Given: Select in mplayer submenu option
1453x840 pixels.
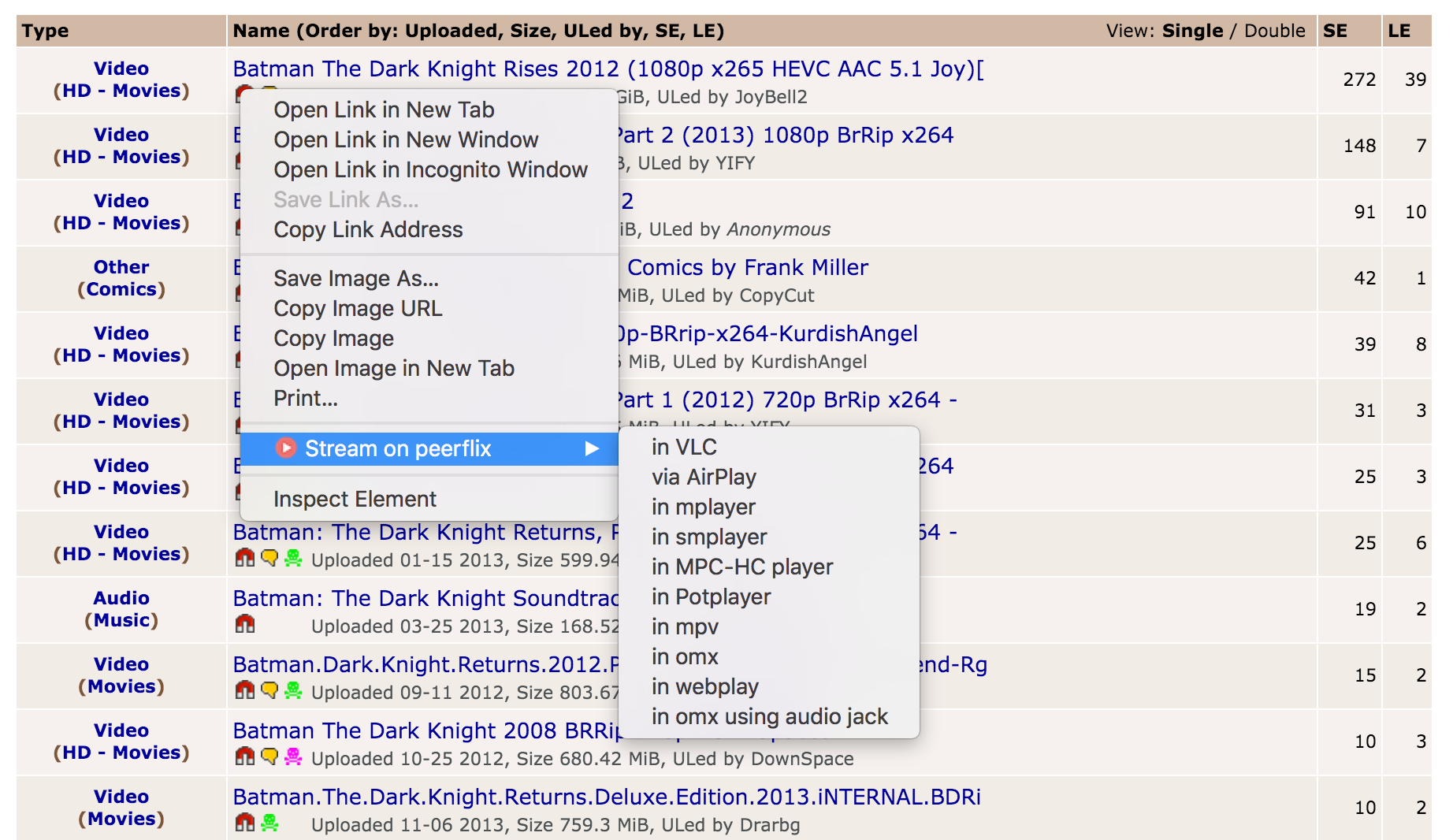Looking at the screenshot, I should coord(769,507).
